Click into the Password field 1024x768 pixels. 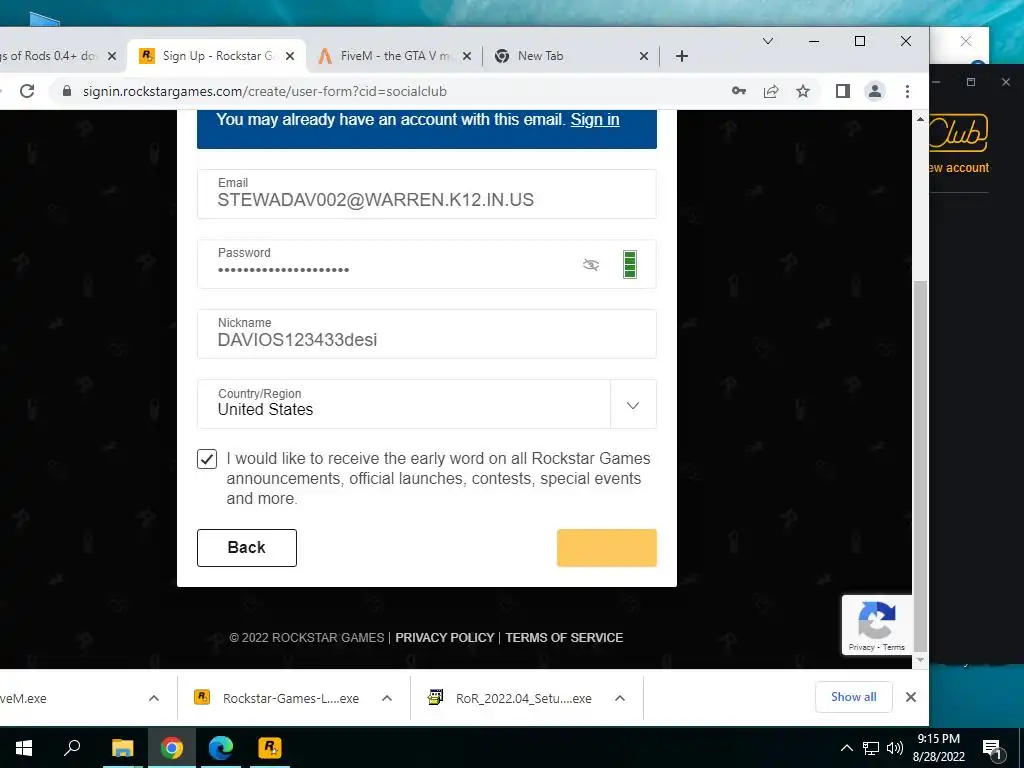click(x=426, y=264)
